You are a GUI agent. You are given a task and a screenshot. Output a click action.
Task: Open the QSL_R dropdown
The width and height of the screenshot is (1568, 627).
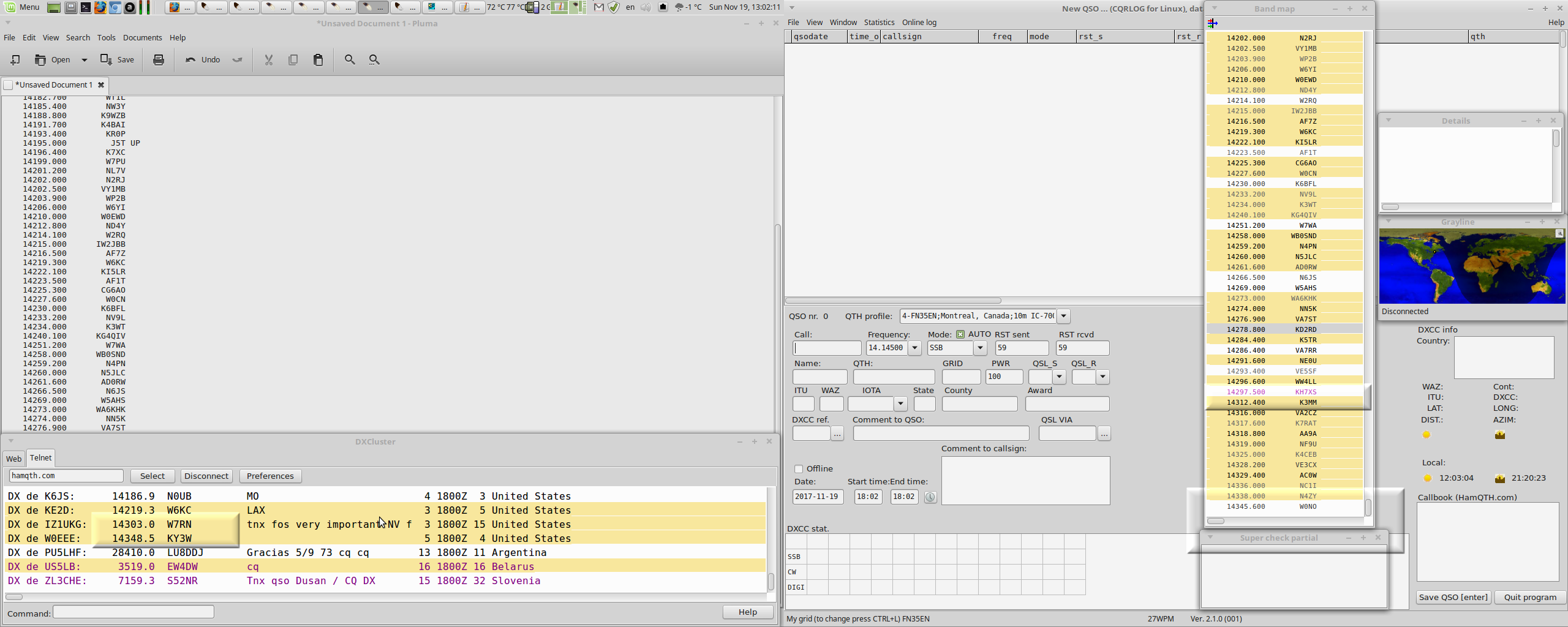[1102, 377]
